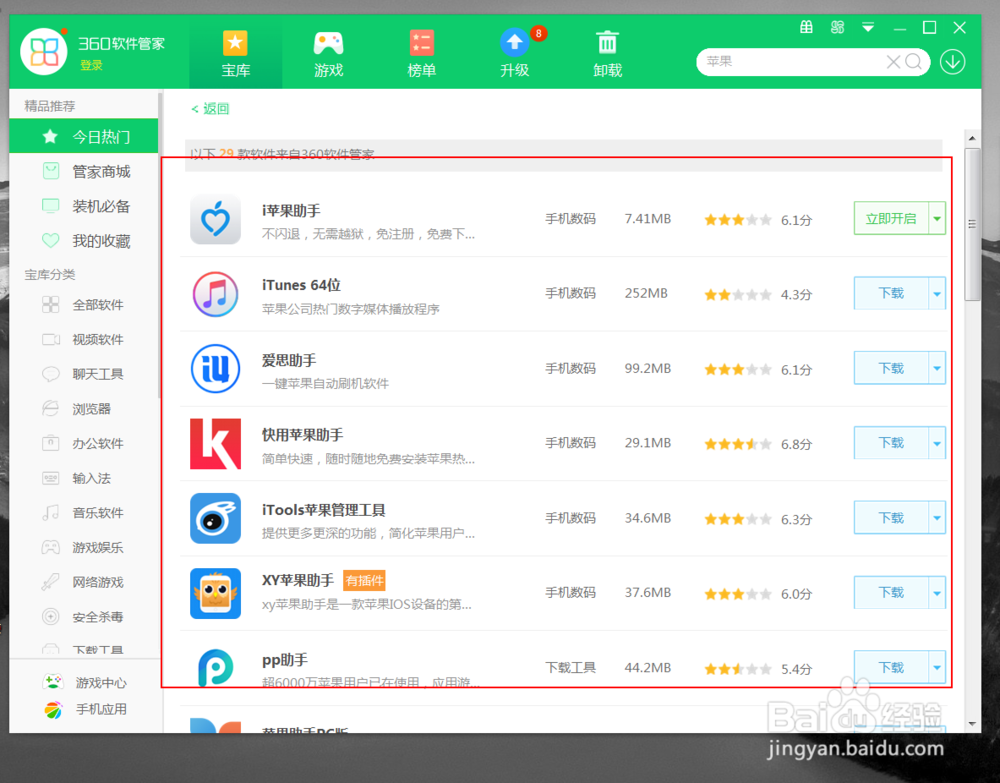Clear the search box with the X icon
Viewport: 1000px width, 783px height.
click(893, 62)
